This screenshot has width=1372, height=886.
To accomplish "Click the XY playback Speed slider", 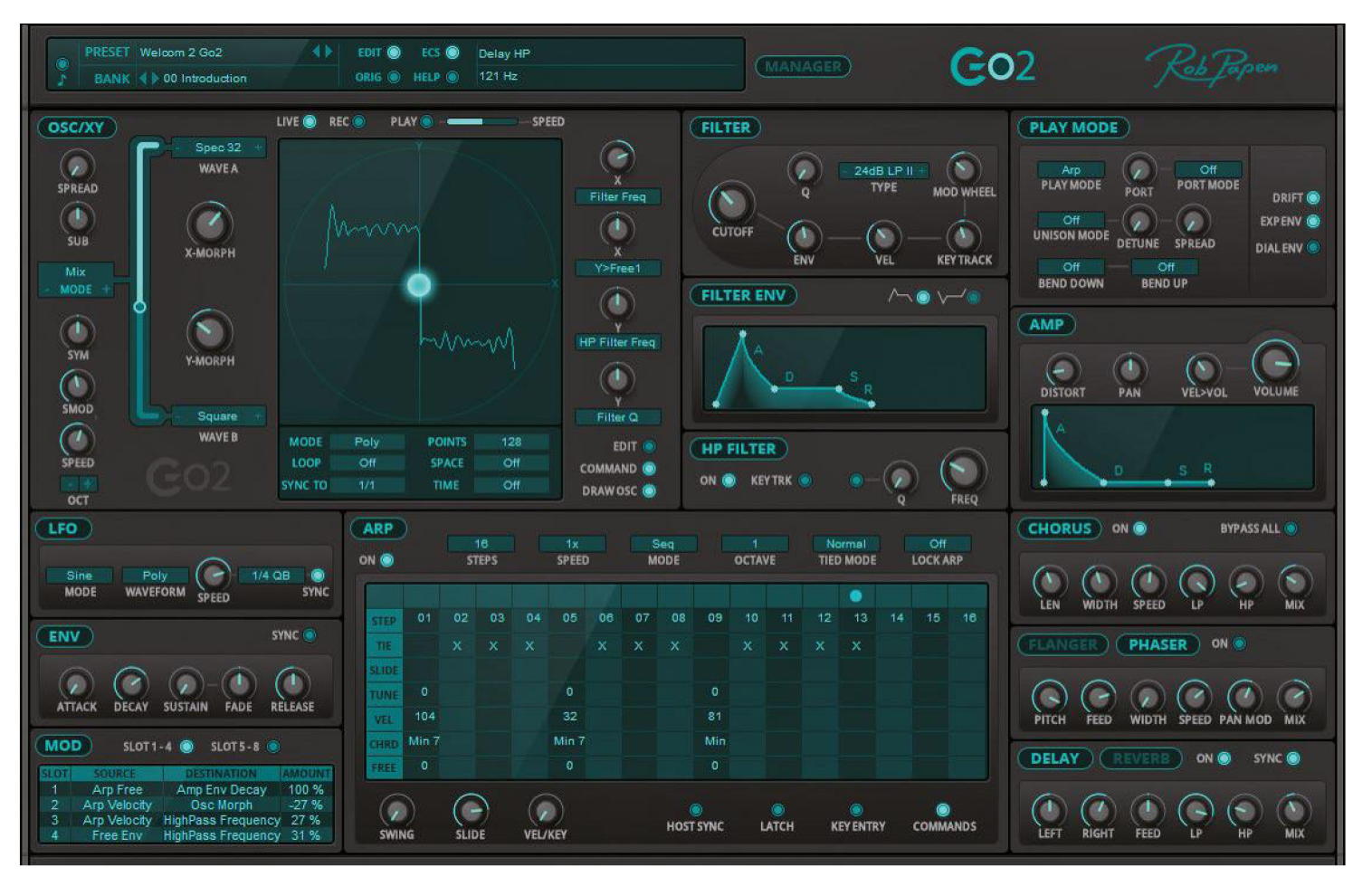I will 481,121.
